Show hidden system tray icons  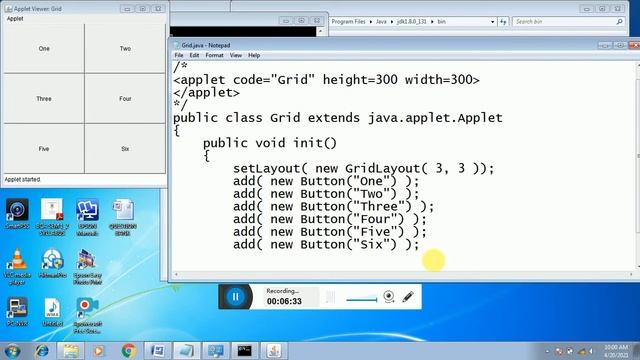[547, 351]
